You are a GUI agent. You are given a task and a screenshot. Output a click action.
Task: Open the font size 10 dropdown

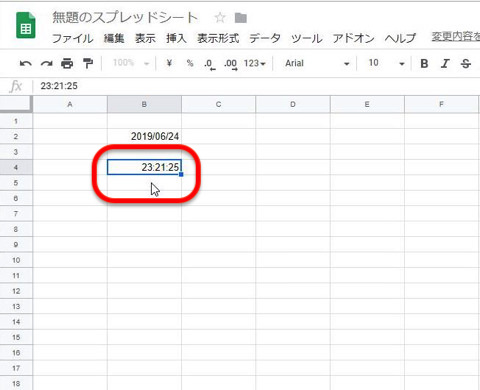click(386, 63)
